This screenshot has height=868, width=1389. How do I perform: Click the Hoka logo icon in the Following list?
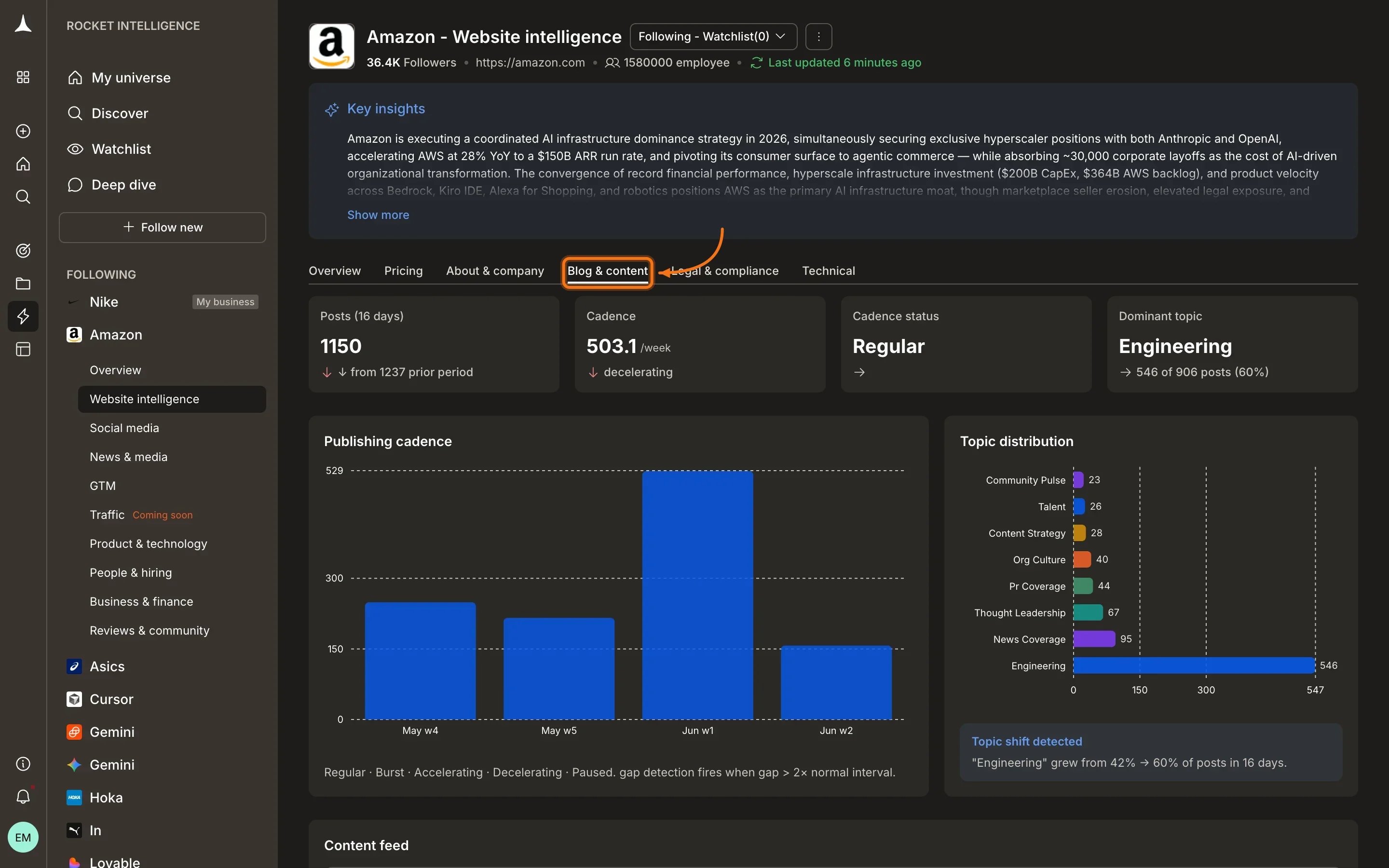[x=74, y=798]
